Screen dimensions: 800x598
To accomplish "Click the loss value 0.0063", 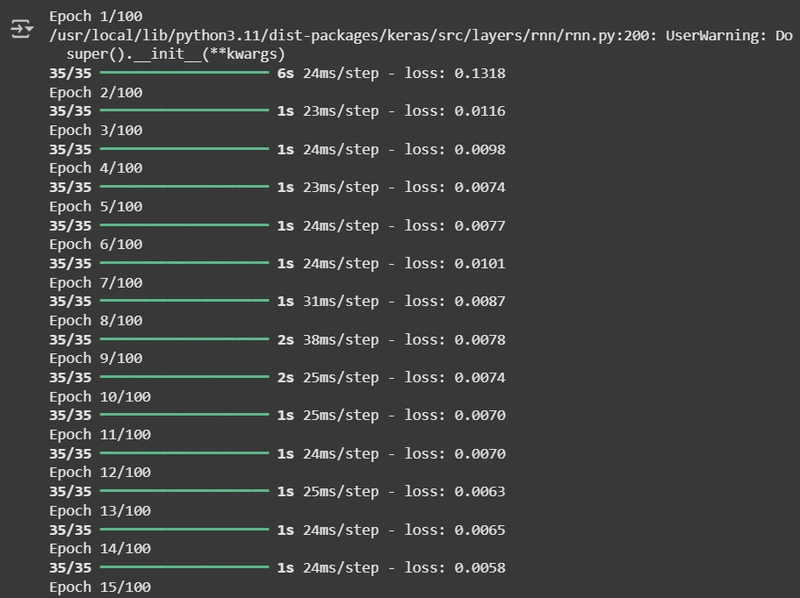I will 480,491.
